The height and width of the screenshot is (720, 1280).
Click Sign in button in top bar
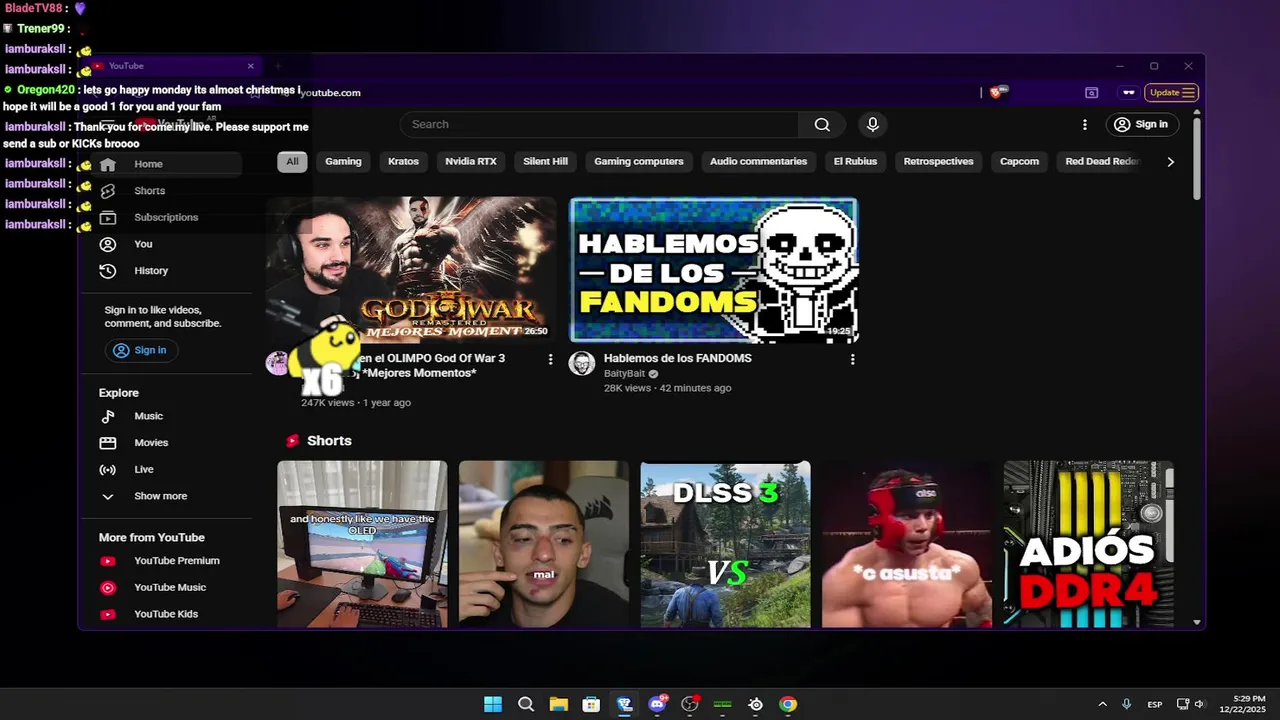pos(1142,124)
